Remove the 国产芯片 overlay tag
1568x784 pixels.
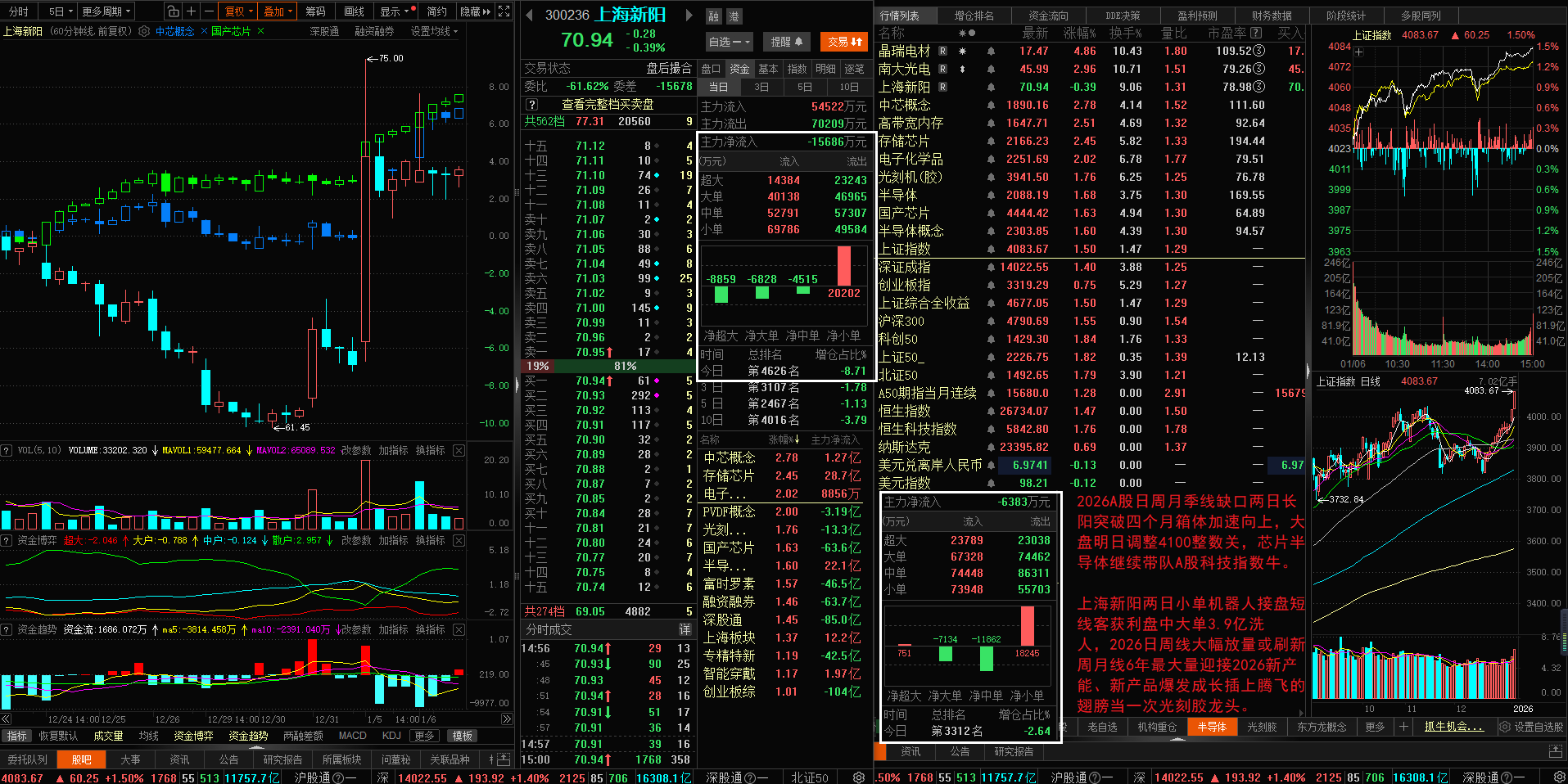pyautogui.click(x=260, y=31)
